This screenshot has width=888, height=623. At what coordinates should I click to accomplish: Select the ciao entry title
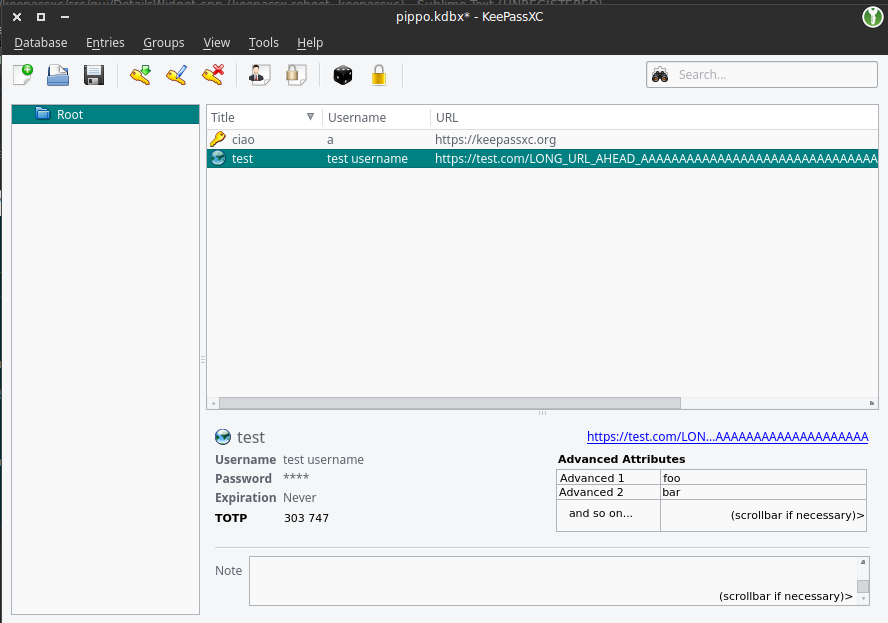243,139
